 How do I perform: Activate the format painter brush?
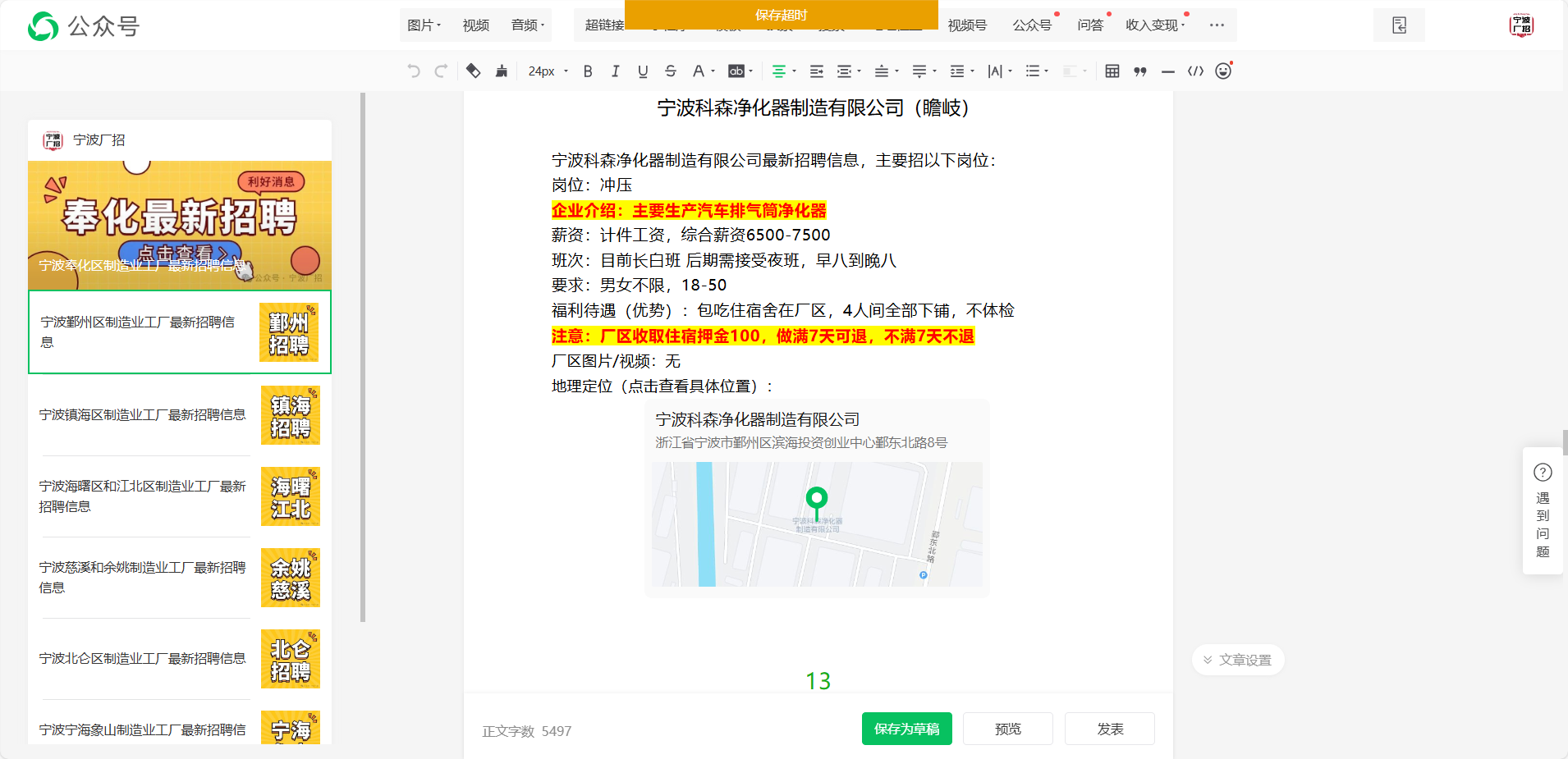[x=502, y=71]
